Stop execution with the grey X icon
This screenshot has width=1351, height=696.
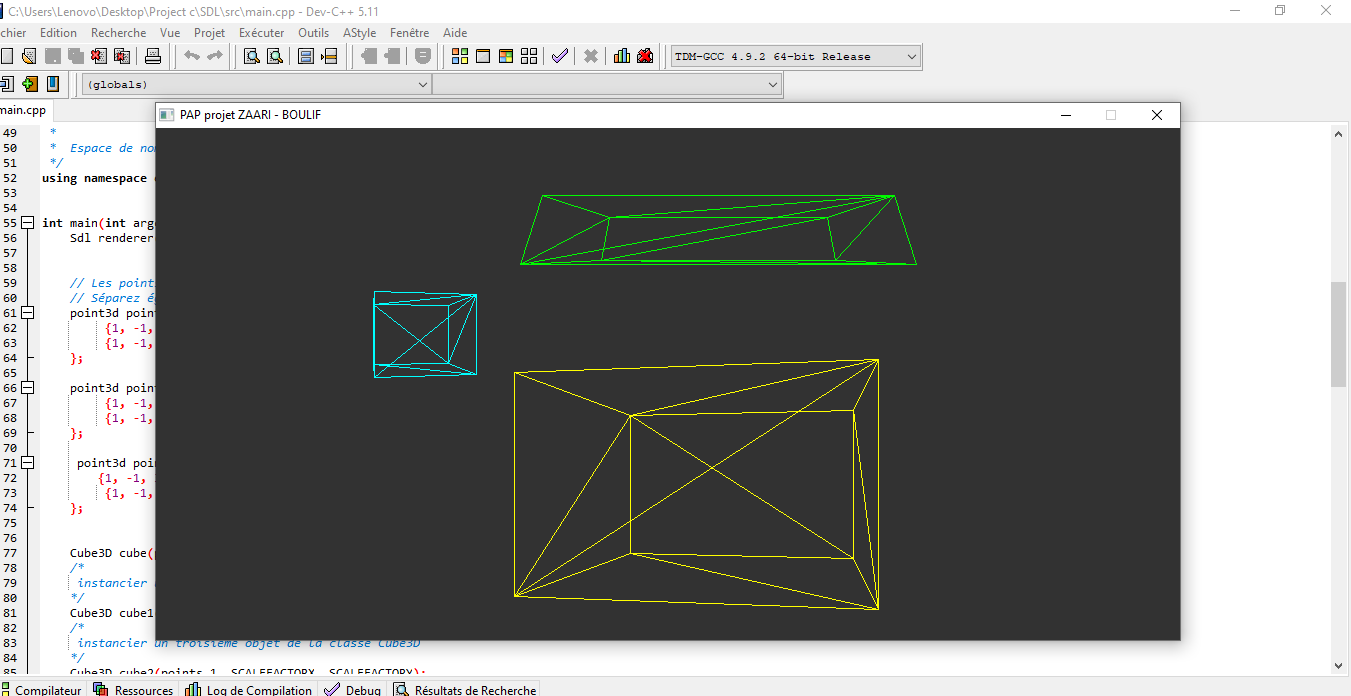pos(591,56)
